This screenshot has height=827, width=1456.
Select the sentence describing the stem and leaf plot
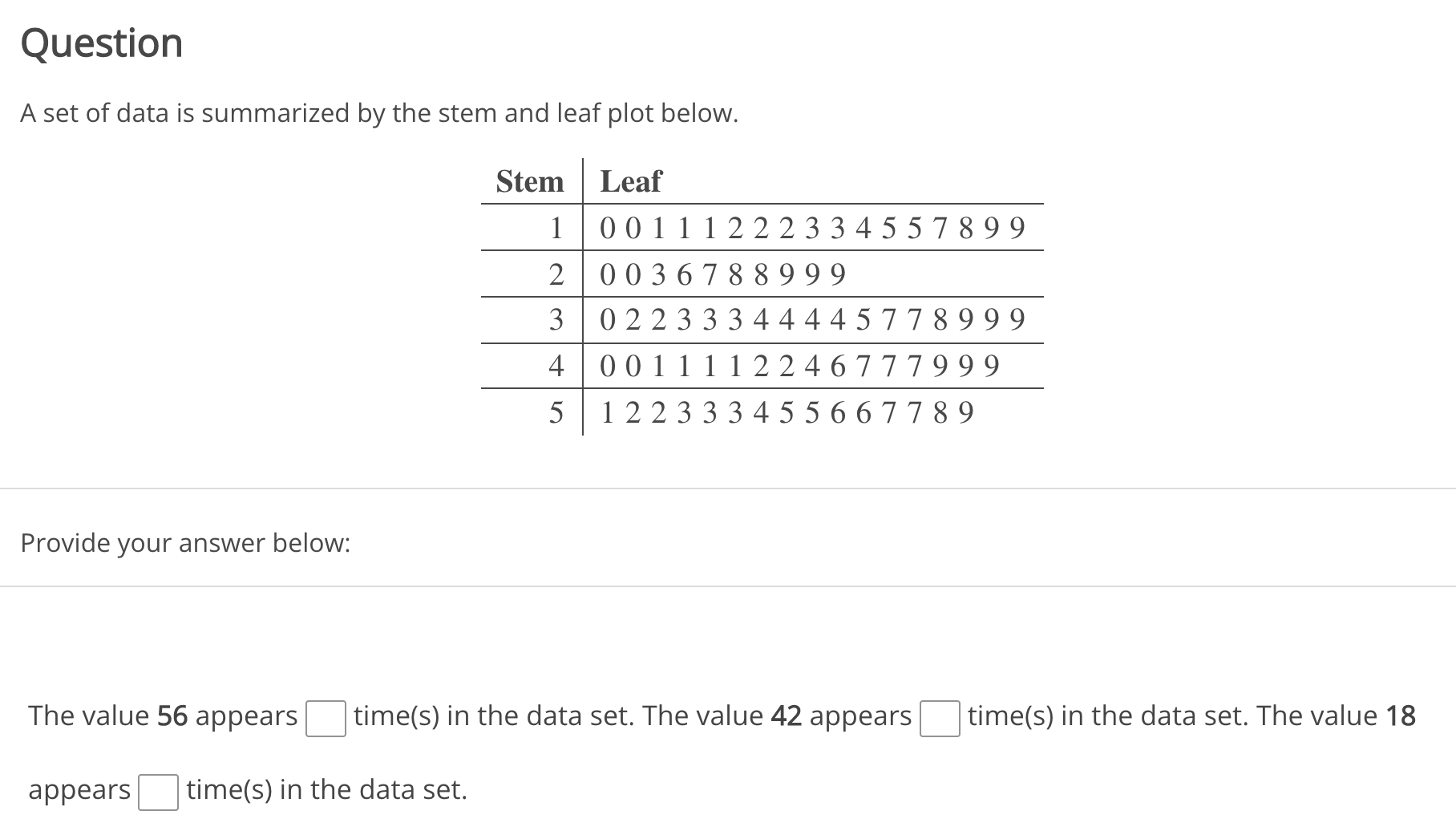tap(378, 113)
